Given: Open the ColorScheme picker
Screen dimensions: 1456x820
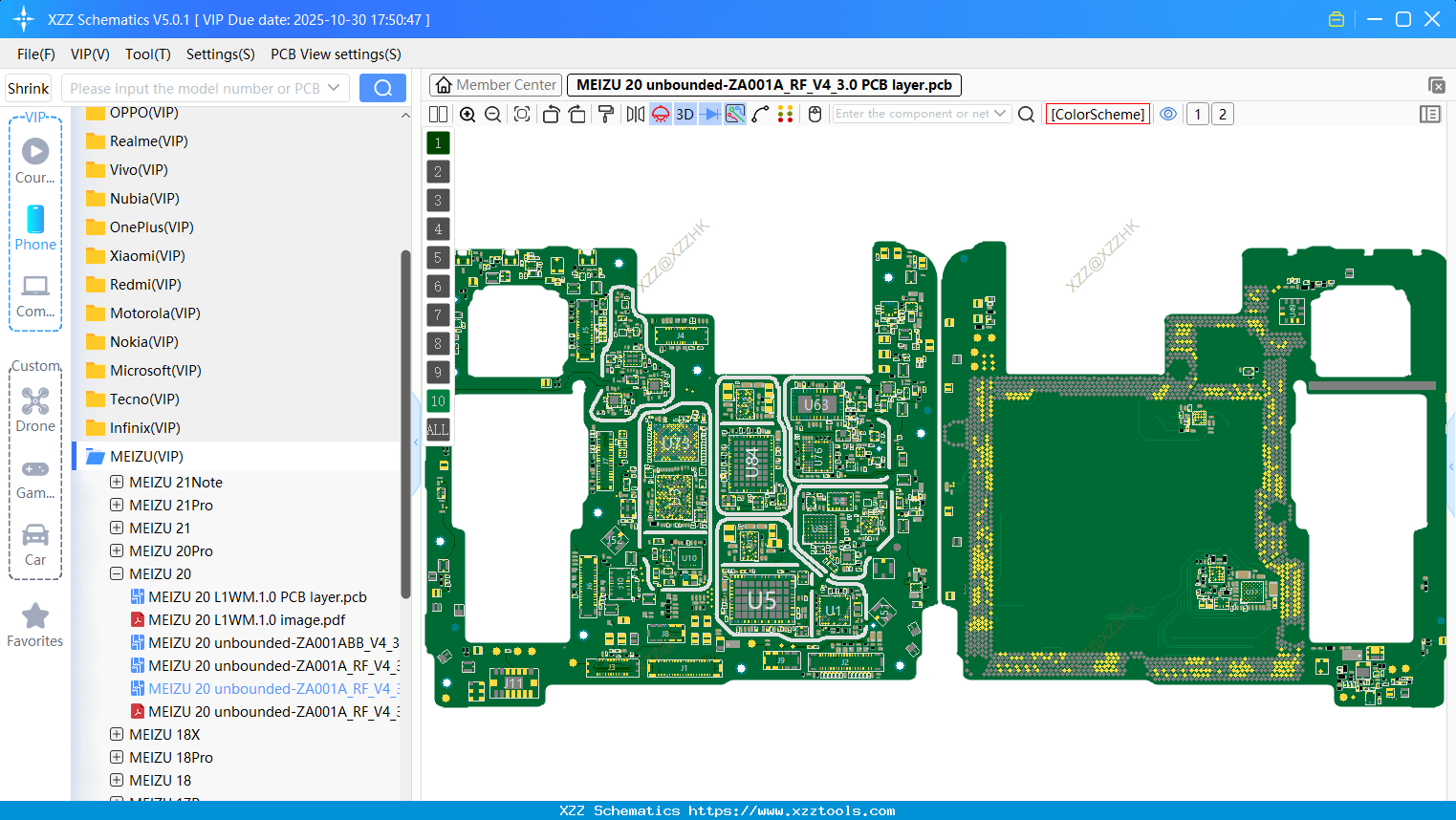Looking at the screenshot, I should tap(1097, 115).
